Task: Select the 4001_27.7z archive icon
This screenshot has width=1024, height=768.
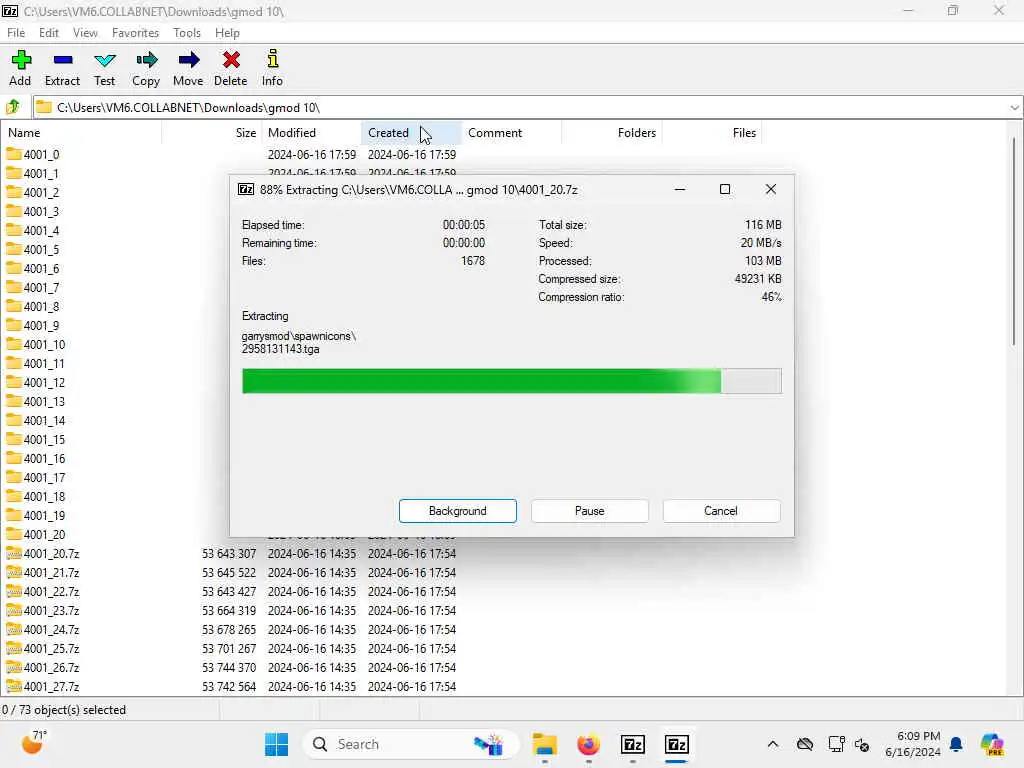Action: pos(14,686)
